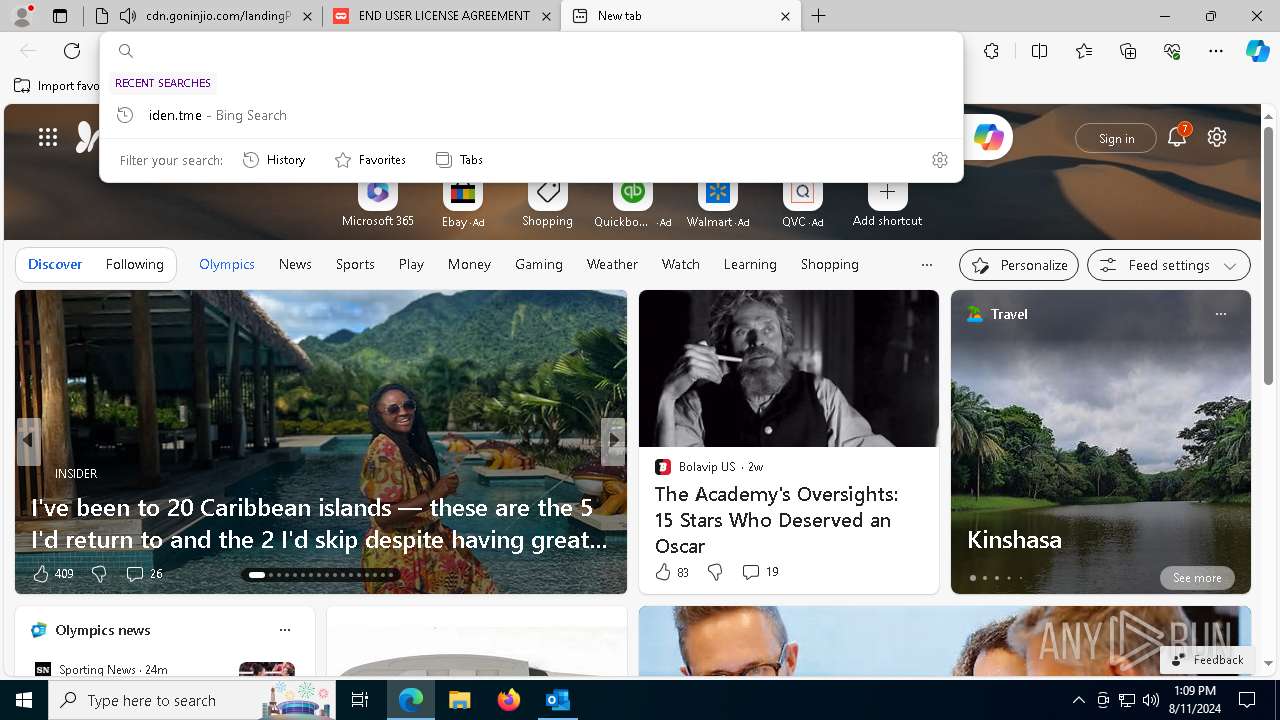Go to next carousel slide arrow
The width and height of the screenshot is (1280, 720).
click(x=614, y=440)
